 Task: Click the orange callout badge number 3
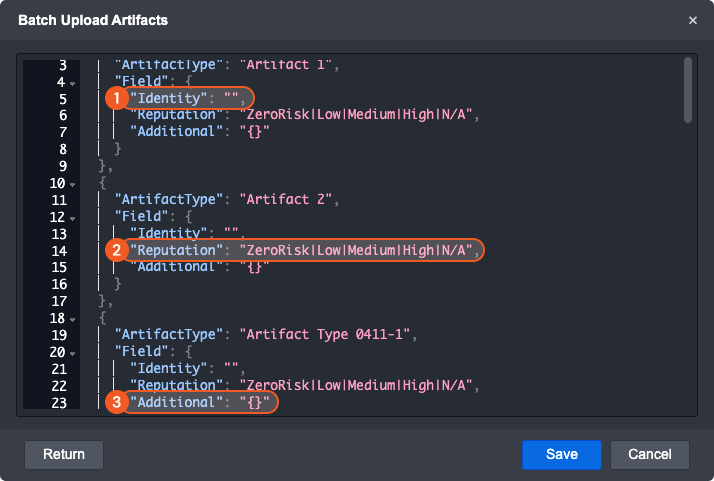pyautogui.click(x=117, y=403)
